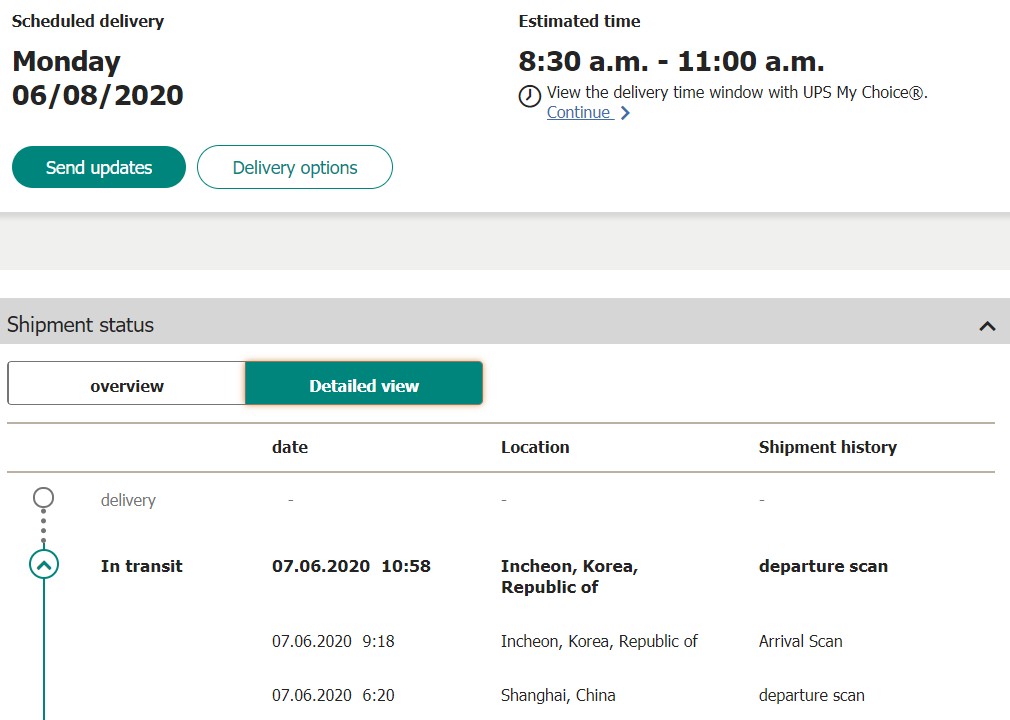Click the Shanghai, China location entry
This screenshot has width=1010, height=720.
point(558,695)
